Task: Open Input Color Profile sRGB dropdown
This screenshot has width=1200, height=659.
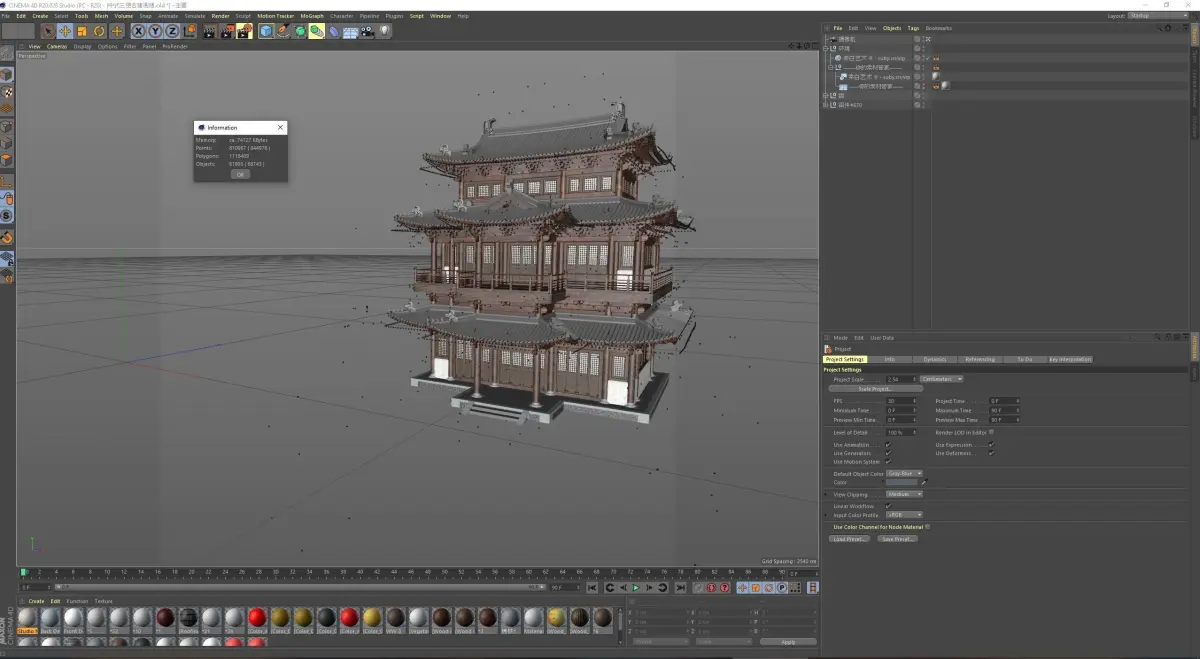Action: pos(904,515)
